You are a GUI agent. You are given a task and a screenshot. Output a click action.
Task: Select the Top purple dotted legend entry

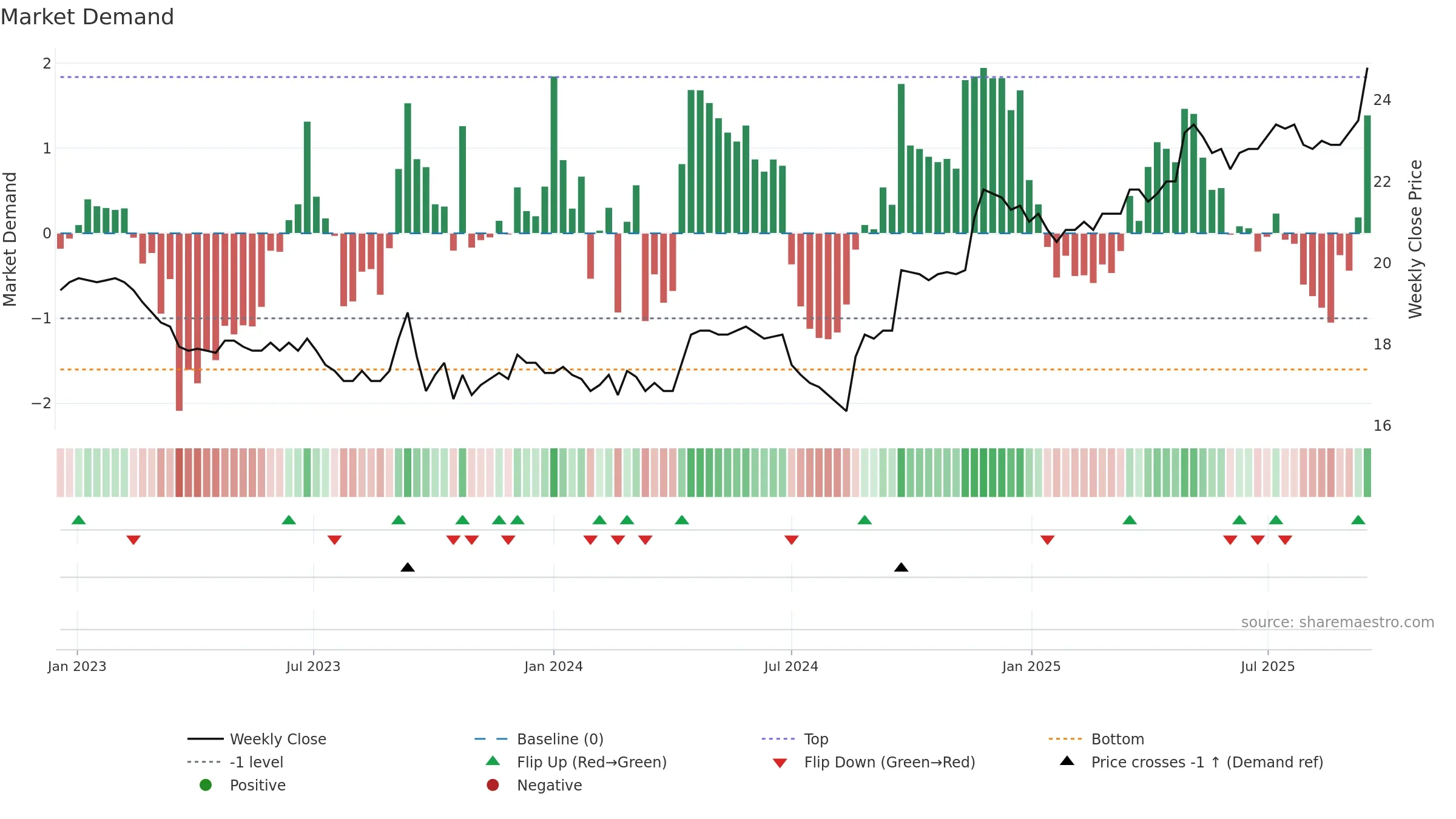(x=795, y=739)
